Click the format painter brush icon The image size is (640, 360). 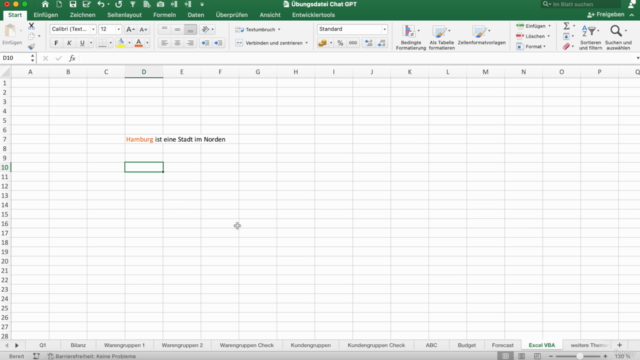point(31,46)
